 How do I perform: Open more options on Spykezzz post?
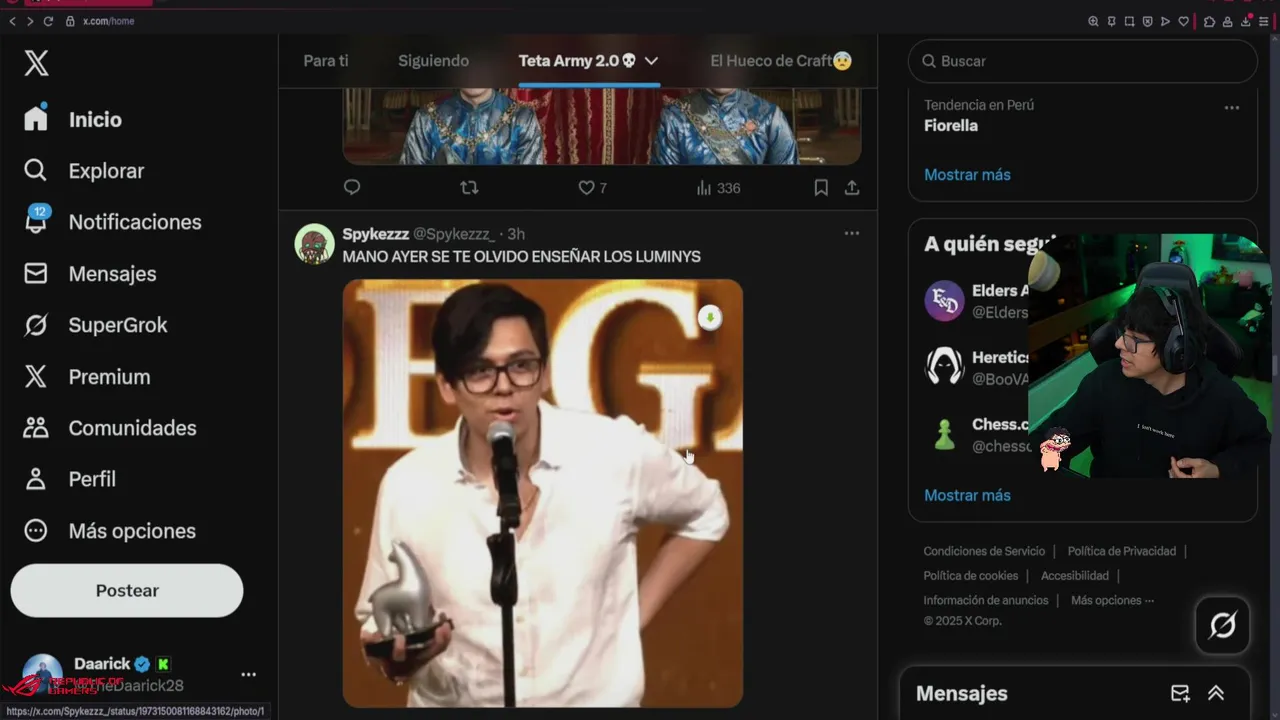coord(852,233)
